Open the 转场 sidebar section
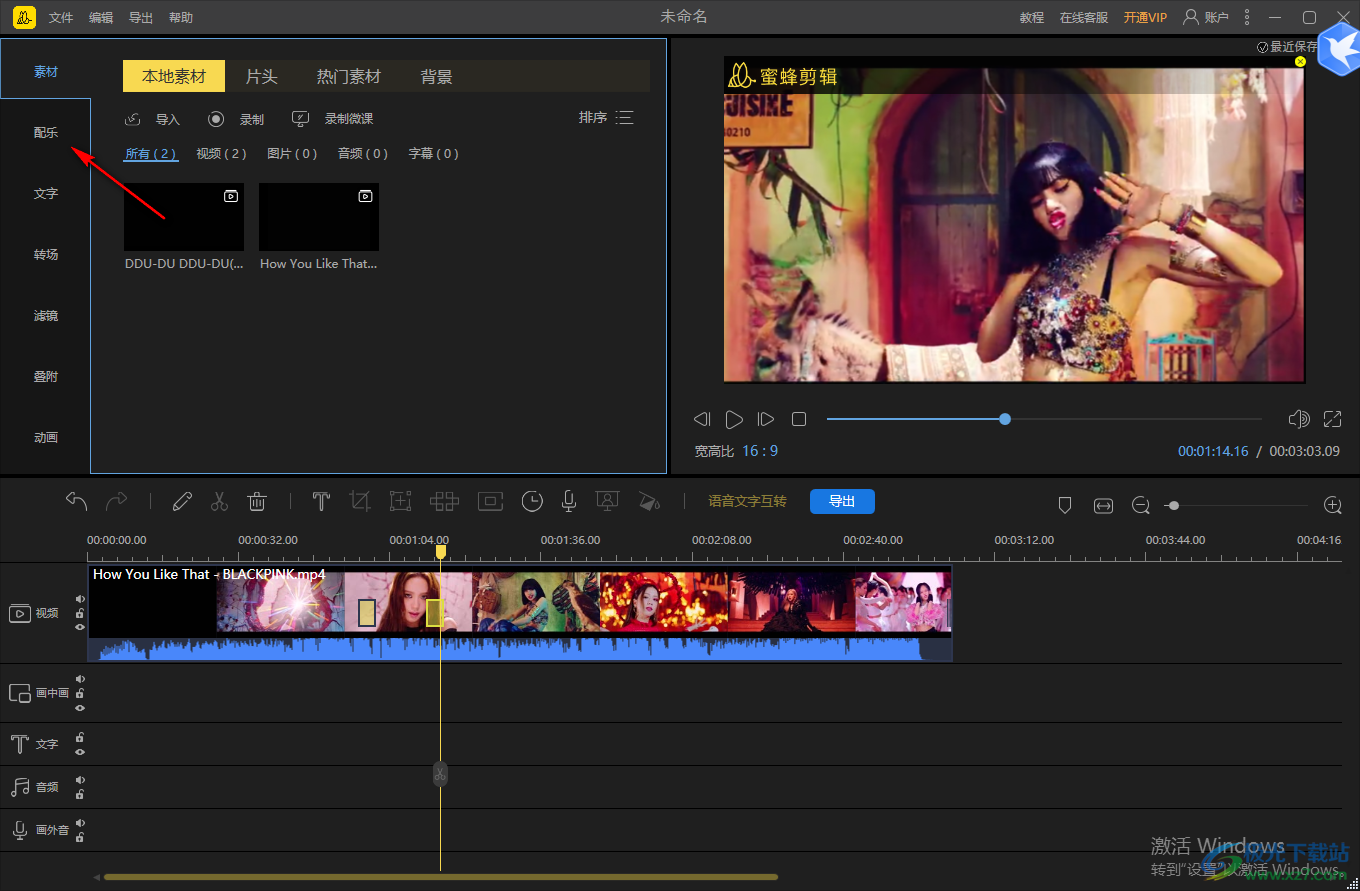 pos(46,254)
